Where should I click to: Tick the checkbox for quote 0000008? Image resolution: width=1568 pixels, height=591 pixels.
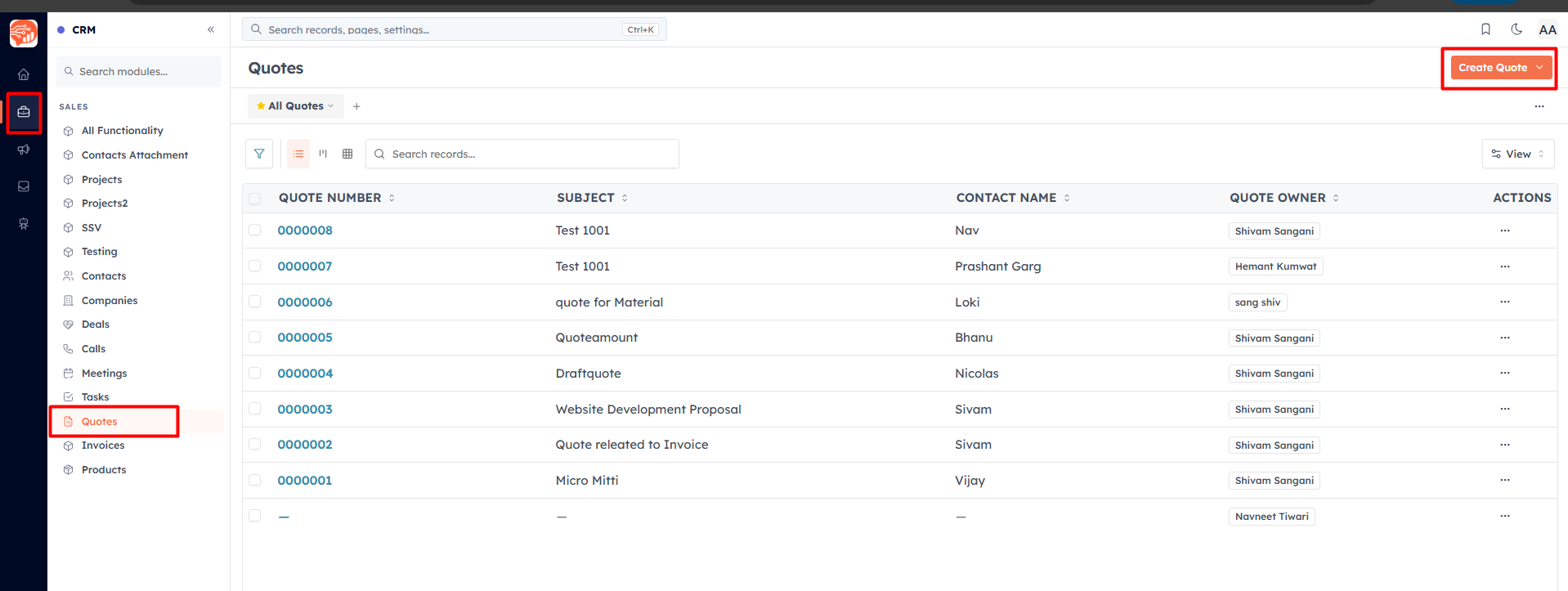(255, 231)
